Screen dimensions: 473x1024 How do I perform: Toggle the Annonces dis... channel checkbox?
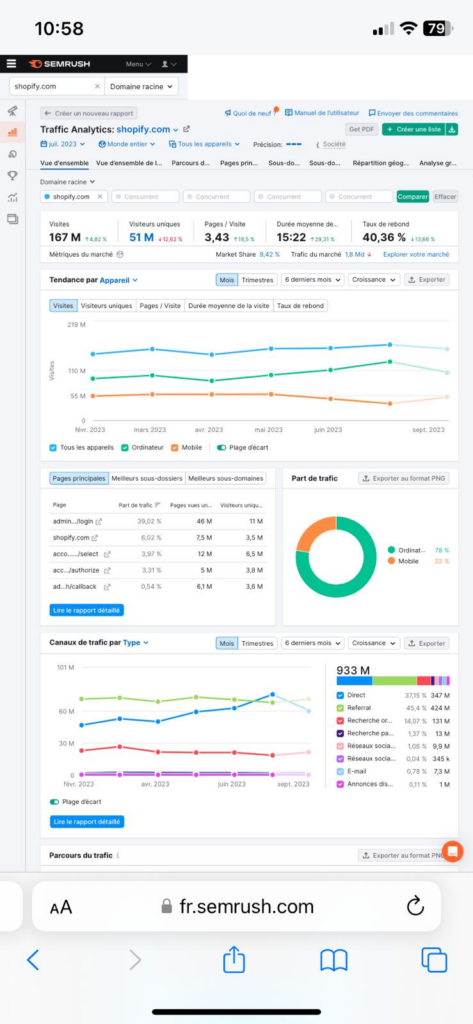coord(340,784)
